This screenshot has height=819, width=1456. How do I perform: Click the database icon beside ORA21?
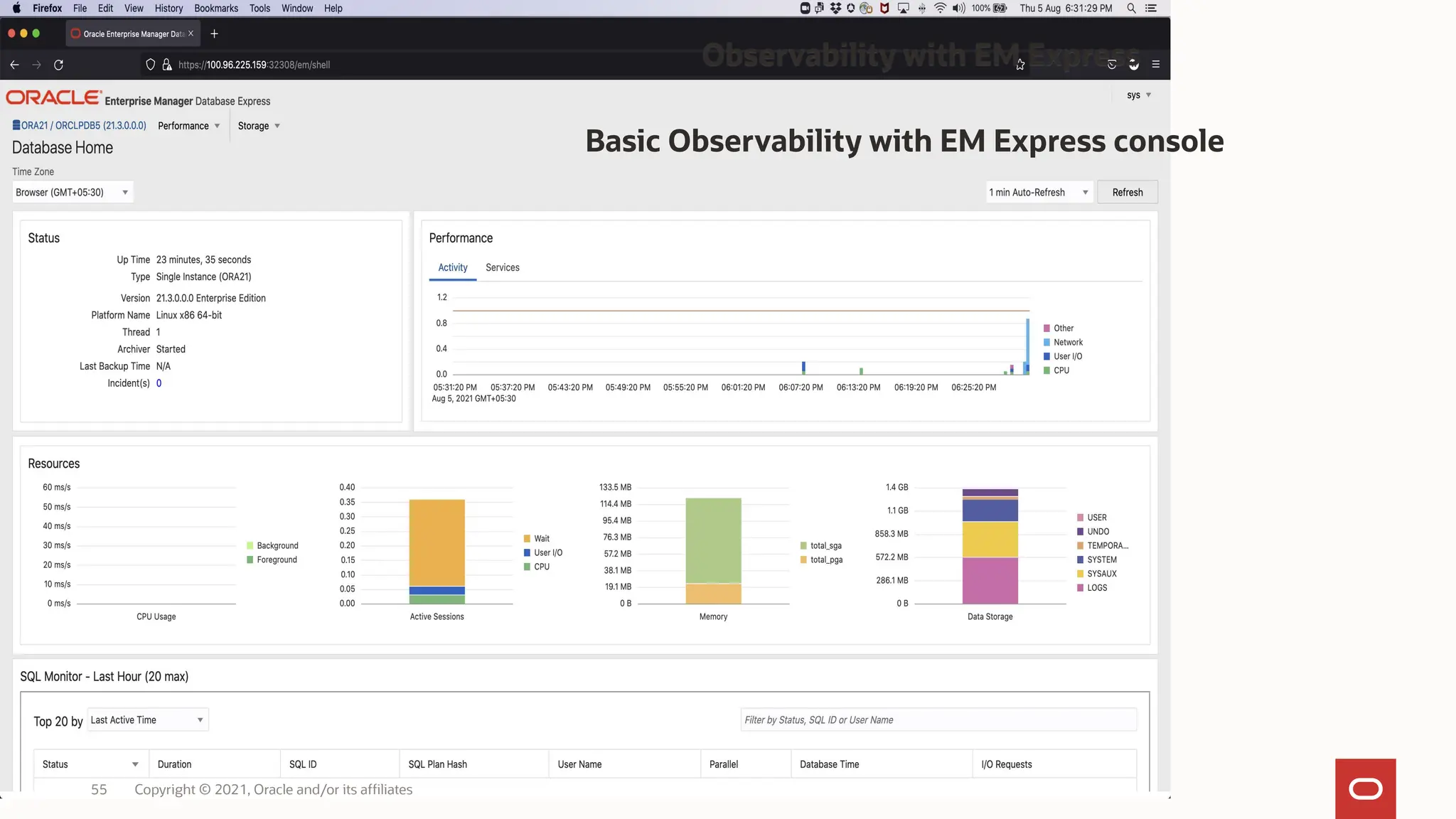[x=16, y=125]
